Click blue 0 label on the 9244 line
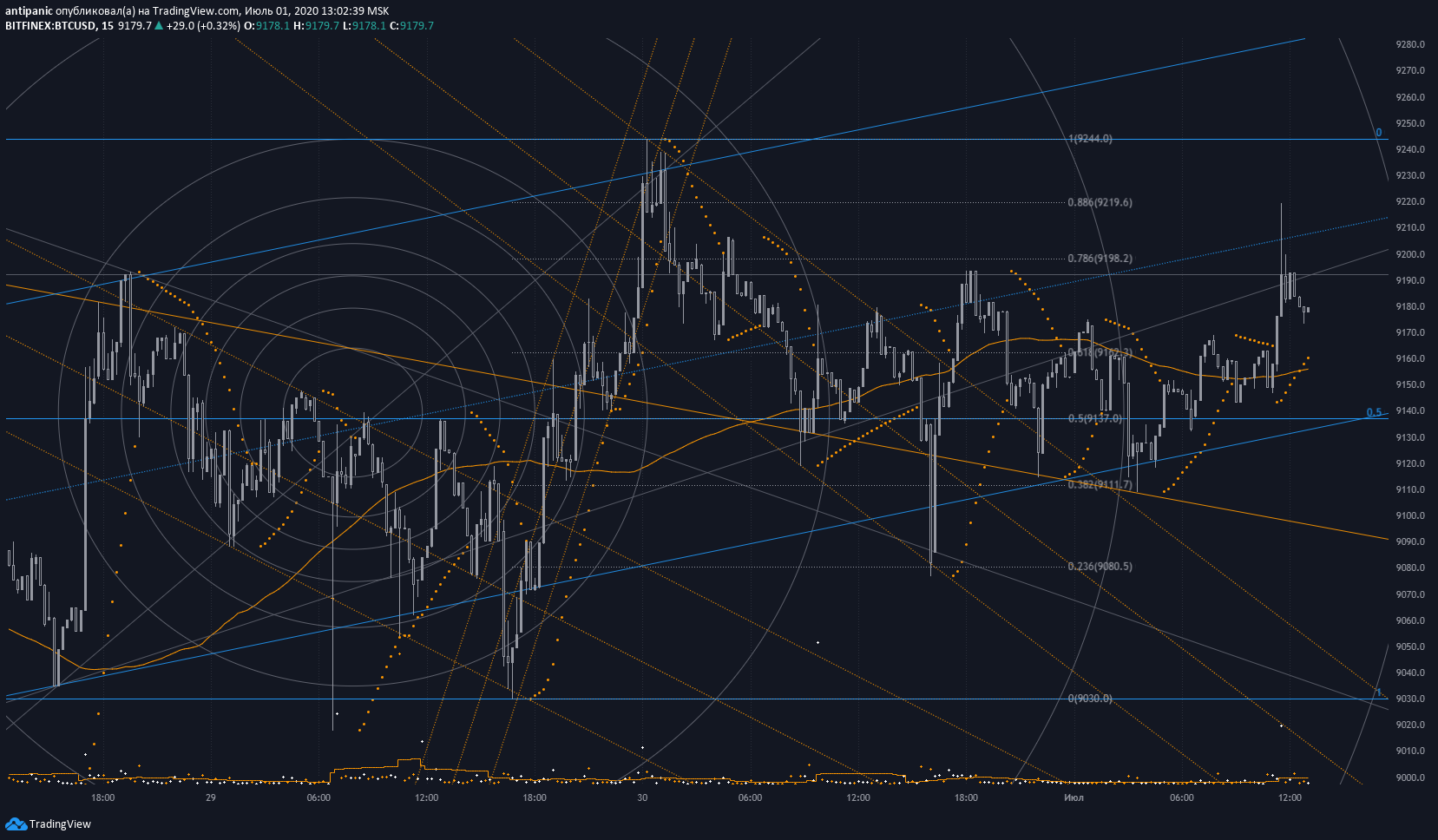 coord(1378,133)
